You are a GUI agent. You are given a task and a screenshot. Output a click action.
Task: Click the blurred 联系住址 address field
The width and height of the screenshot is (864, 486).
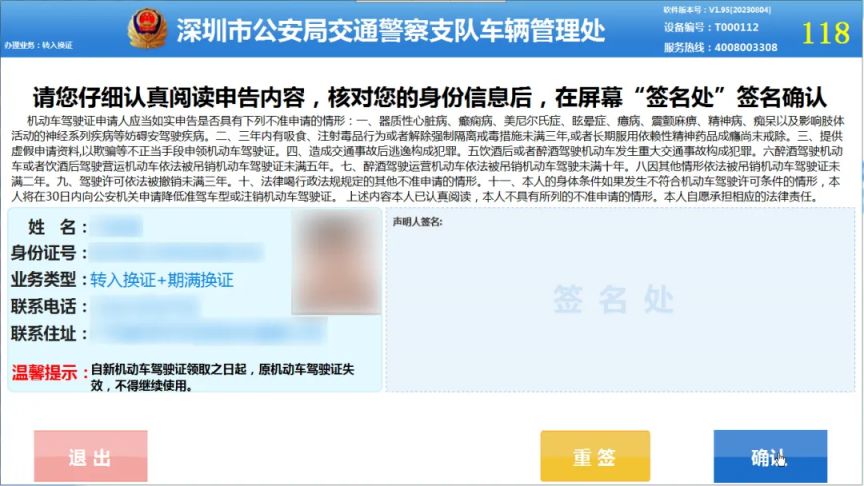pos(208,333)
